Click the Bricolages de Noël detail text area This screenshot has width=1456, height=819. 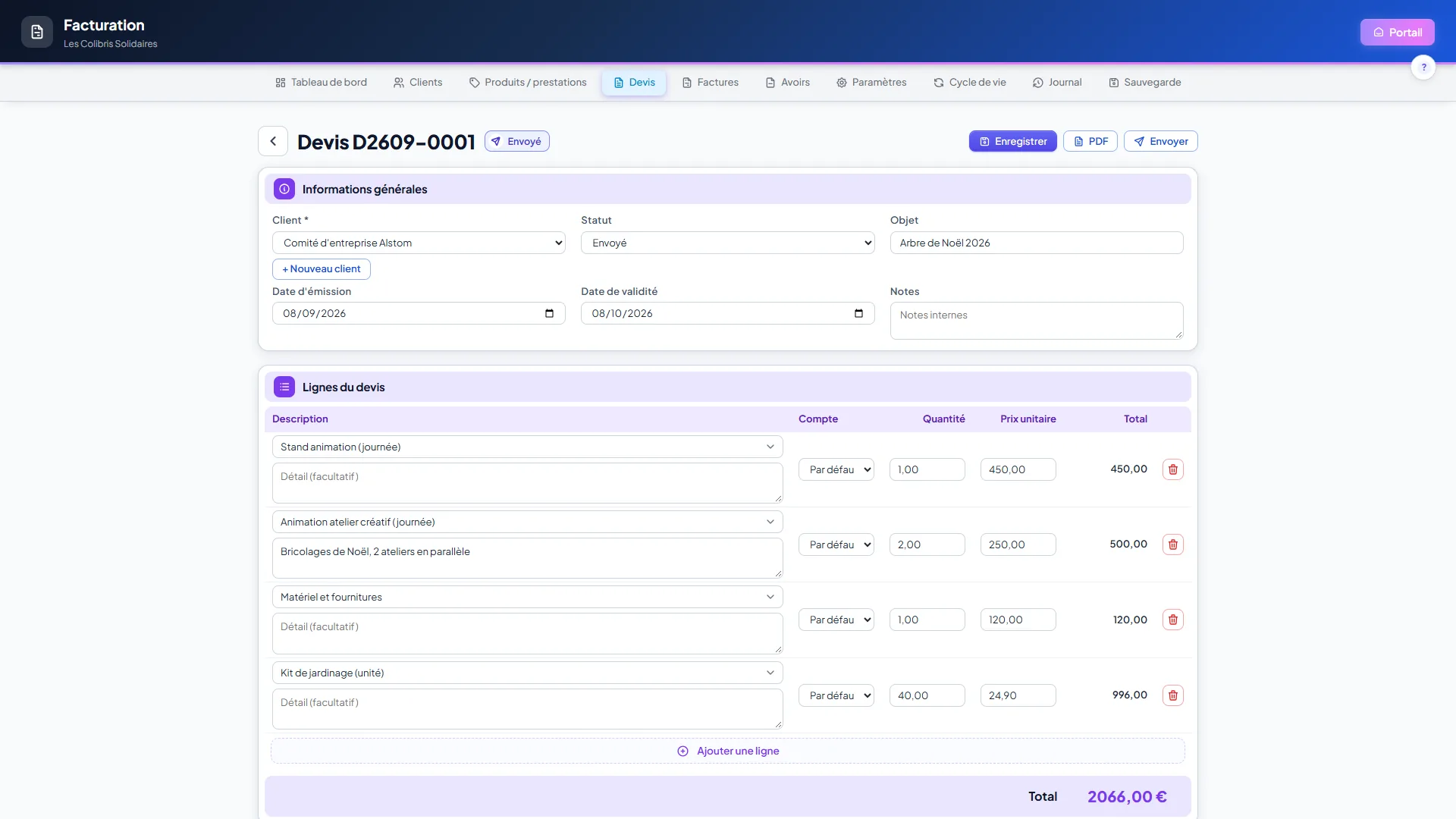pyautogui.click(x=527, y=558)
